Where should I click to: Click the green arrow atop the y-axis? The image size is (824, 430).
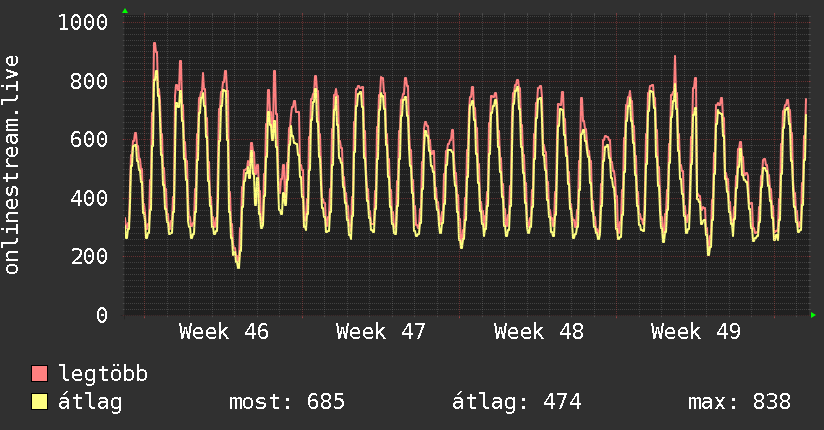click(x=125, y=11)
